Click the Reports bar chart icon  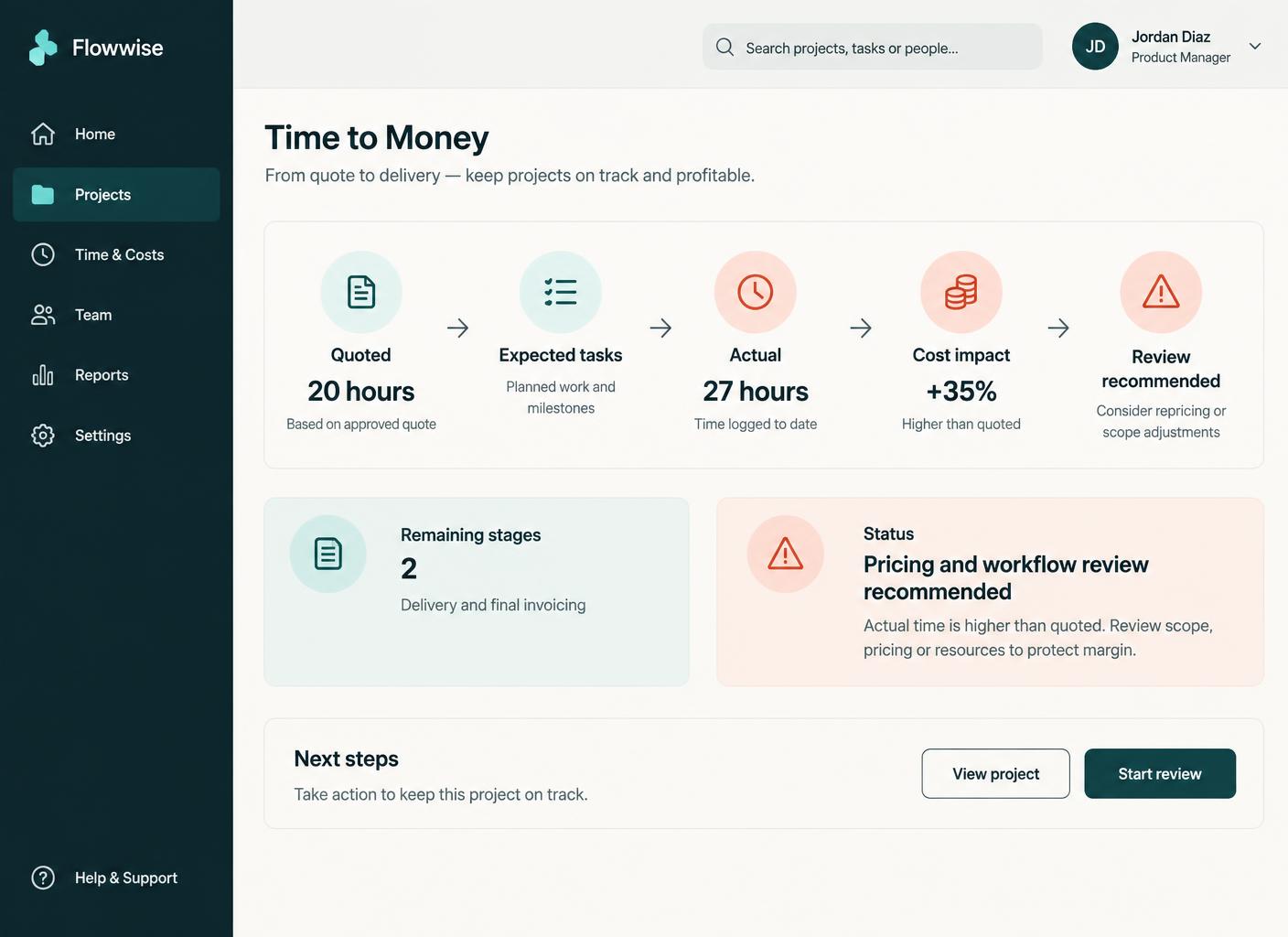tap(43, 375)
